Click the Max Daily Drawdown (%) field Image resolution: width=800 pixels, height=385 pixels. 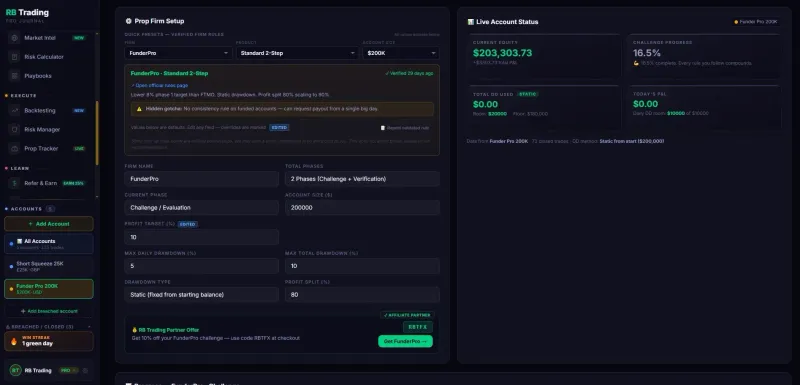[x=202, y=266]
